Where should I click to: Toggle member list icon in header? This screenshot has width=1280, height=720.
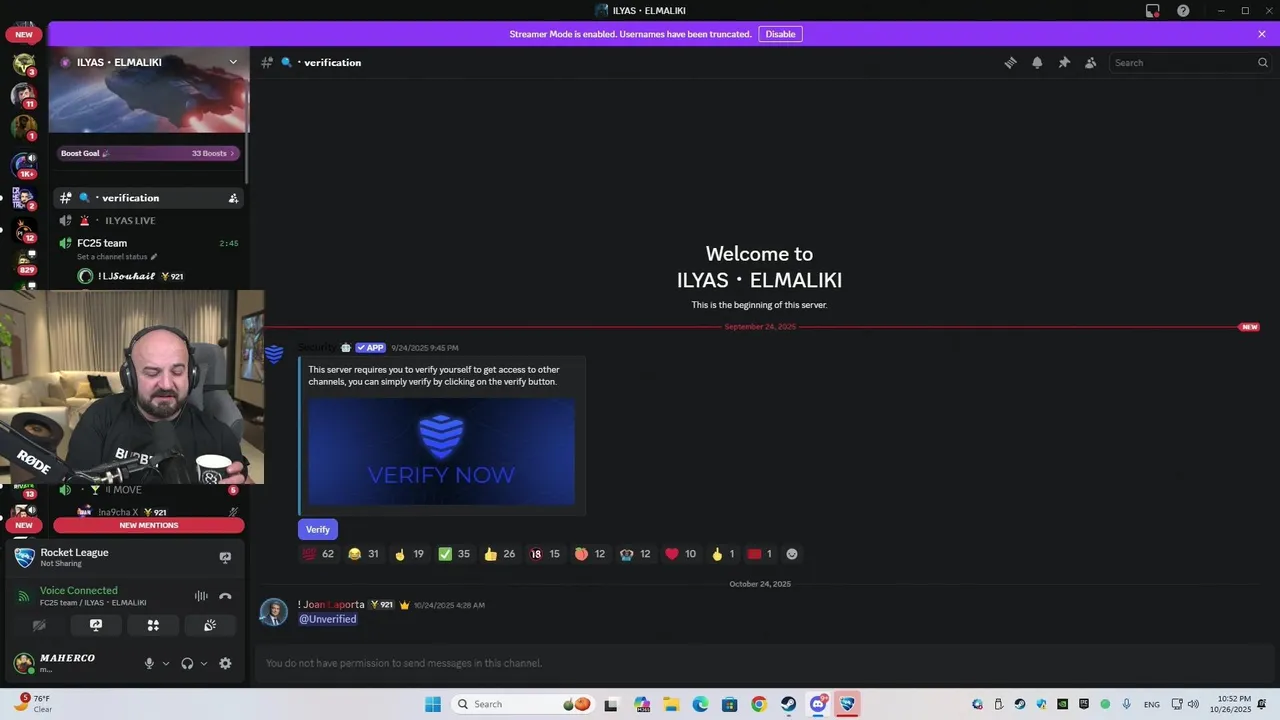1091,62
